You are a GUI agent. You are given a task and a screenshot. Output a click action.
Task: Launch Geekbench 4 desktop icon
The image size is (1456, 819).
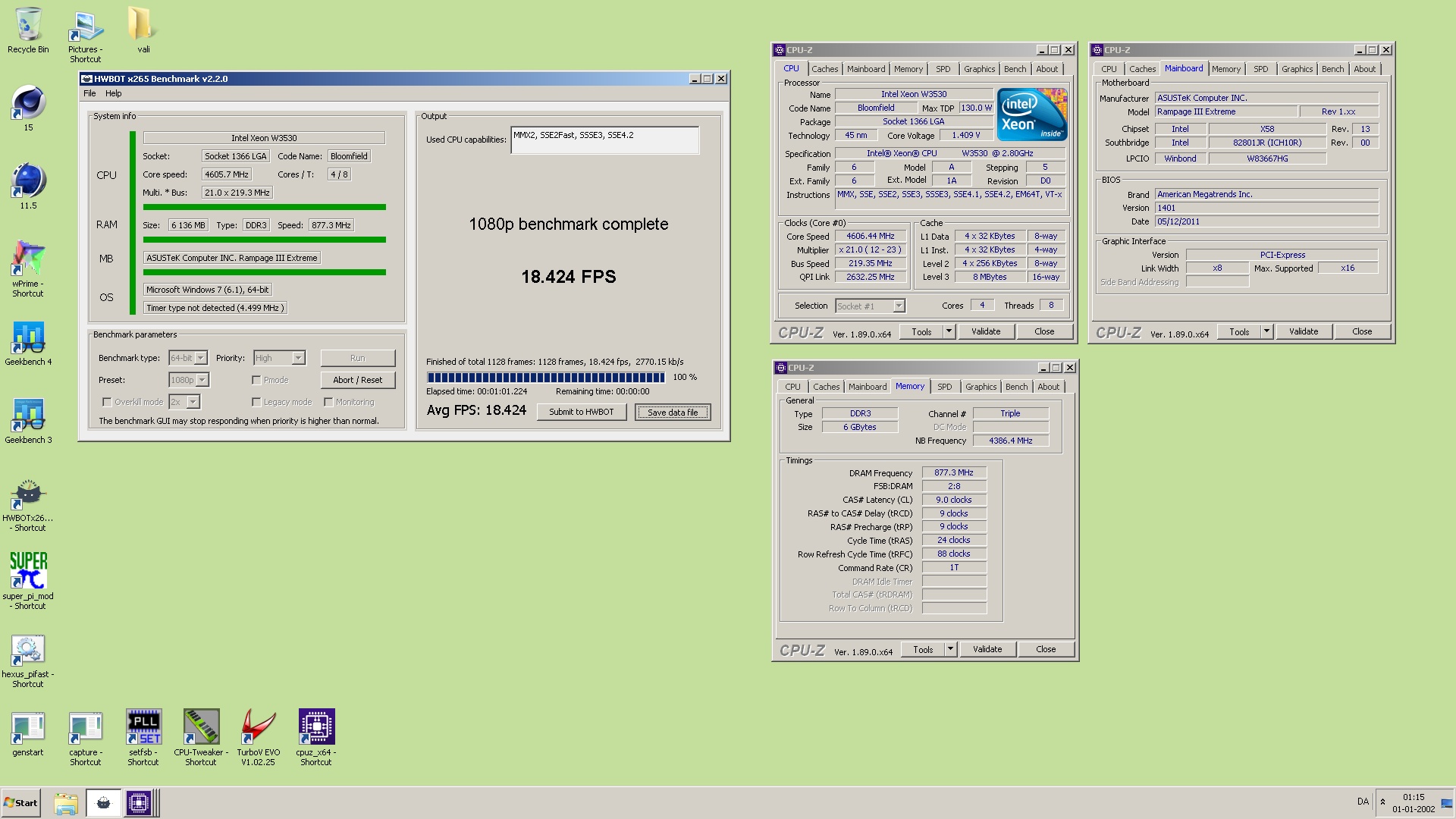28,343
